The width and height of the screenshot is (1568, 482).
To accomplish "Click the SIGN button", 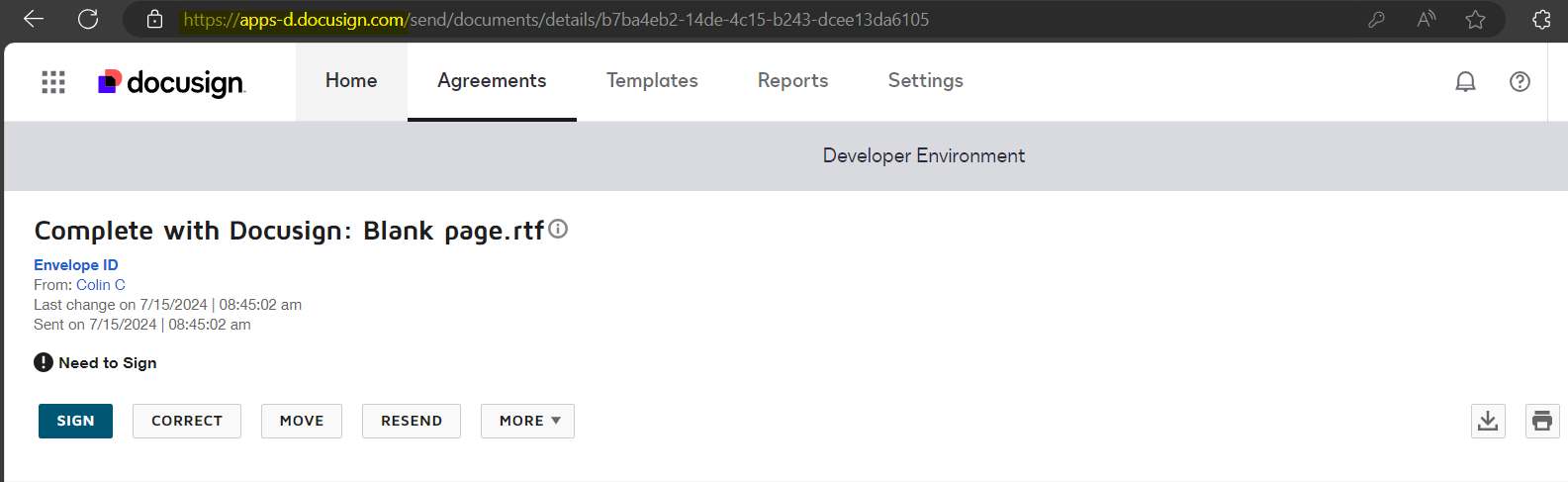I will (x=75, y=421).
